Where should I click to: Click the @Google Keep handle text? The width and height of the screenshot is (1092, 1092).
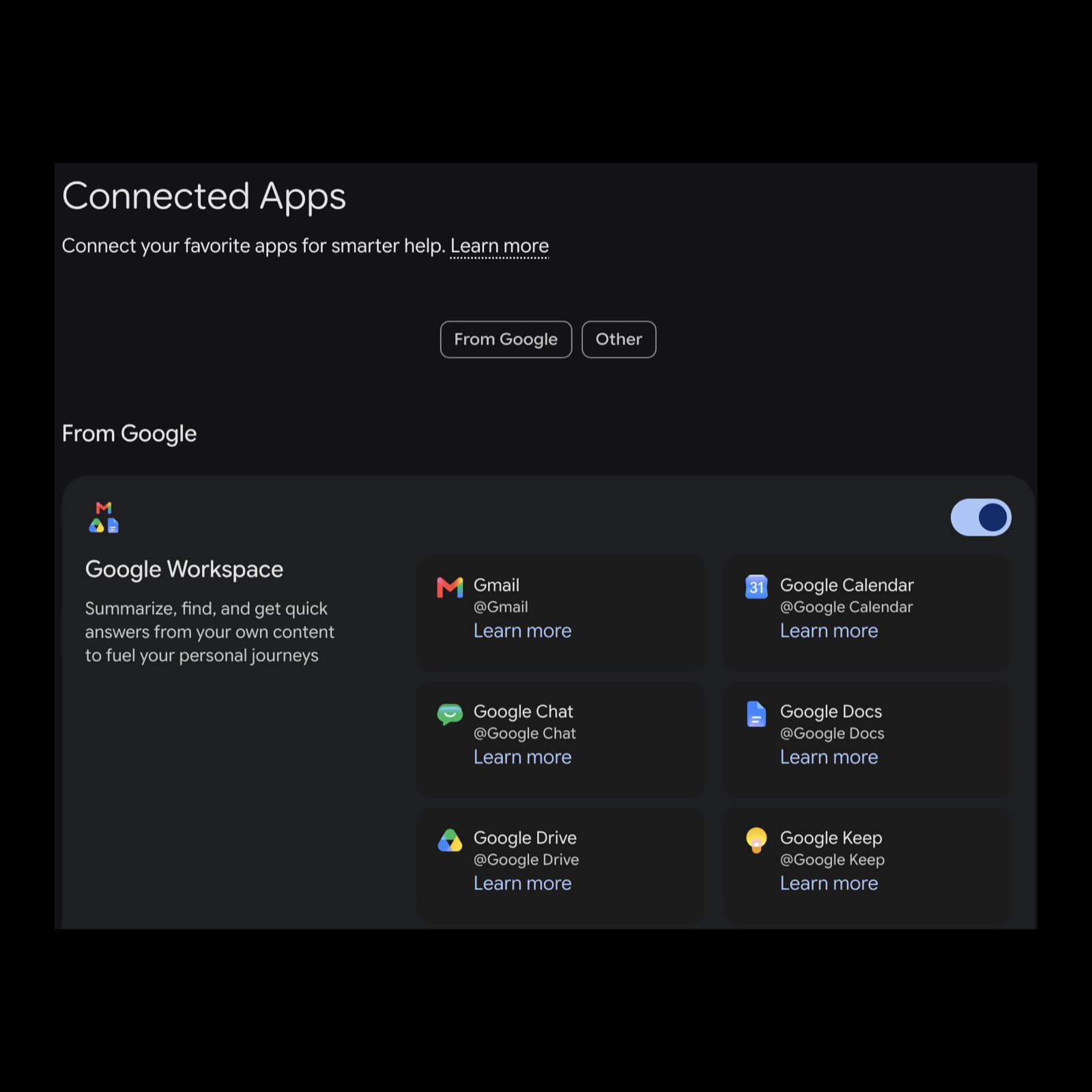[x=833, y=859]
